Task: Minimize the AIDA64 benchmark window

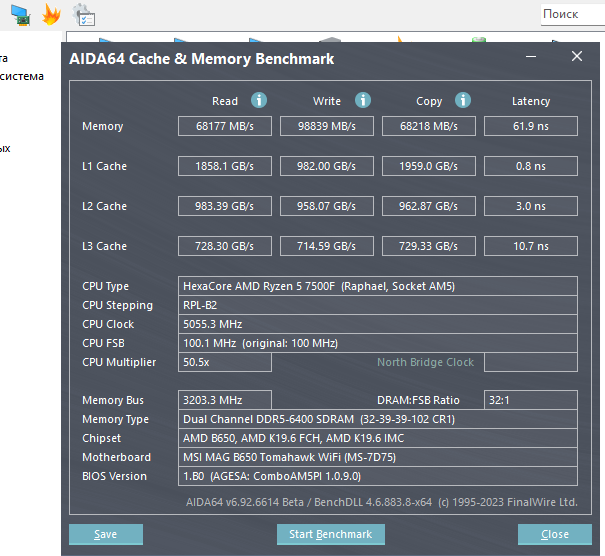Action: tap(531, 57)
